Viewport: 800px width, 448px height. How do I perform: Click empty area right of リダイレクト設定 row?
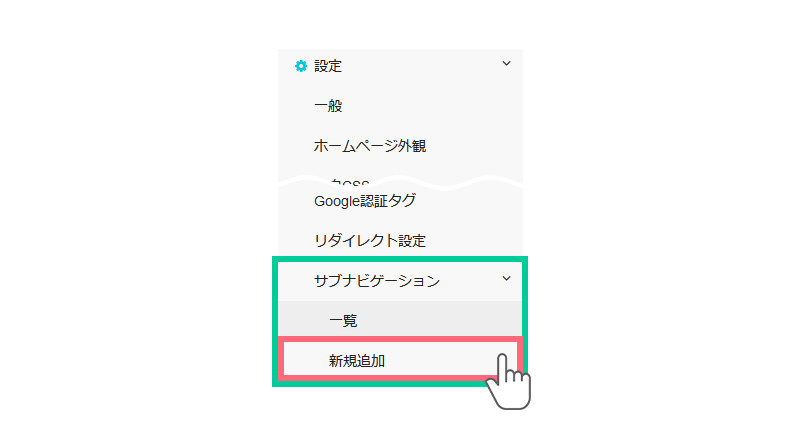click(x=472, y=240)
